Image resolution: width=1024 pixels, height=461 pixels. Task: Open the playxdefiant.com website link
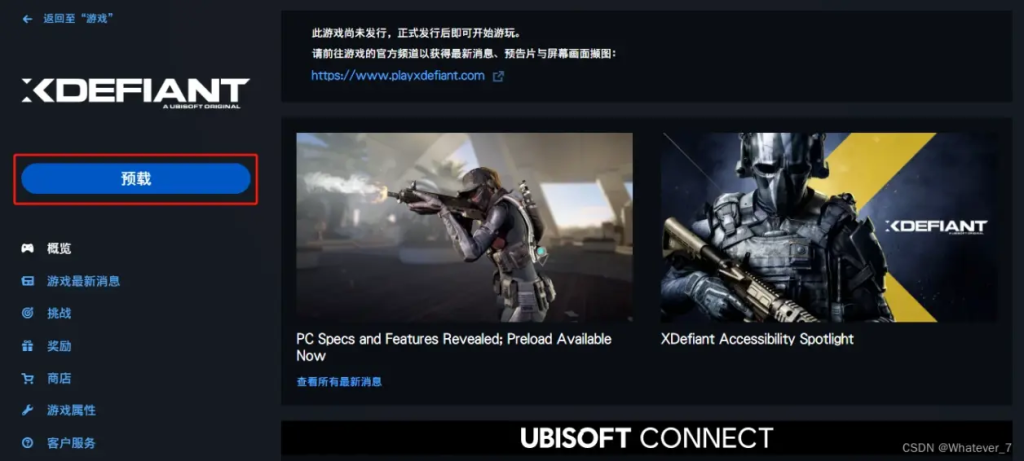(398, 76)
